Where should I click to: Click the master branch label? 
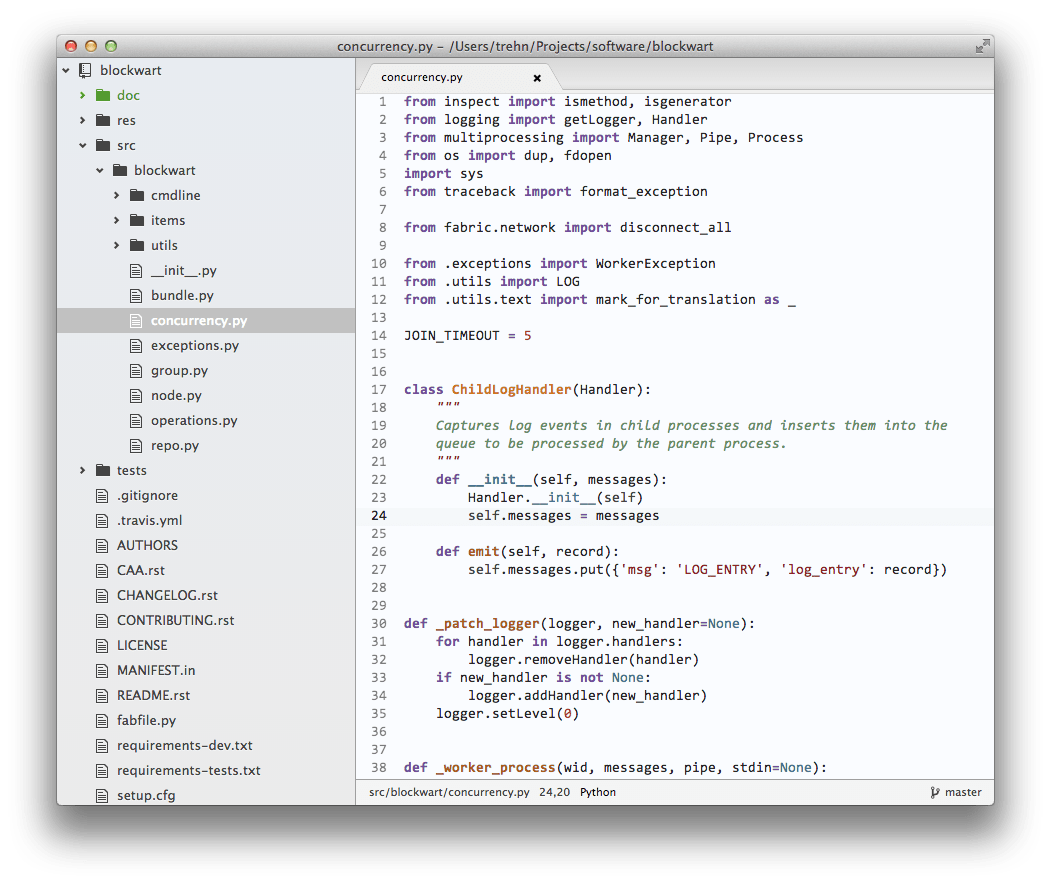click(963, 792)
